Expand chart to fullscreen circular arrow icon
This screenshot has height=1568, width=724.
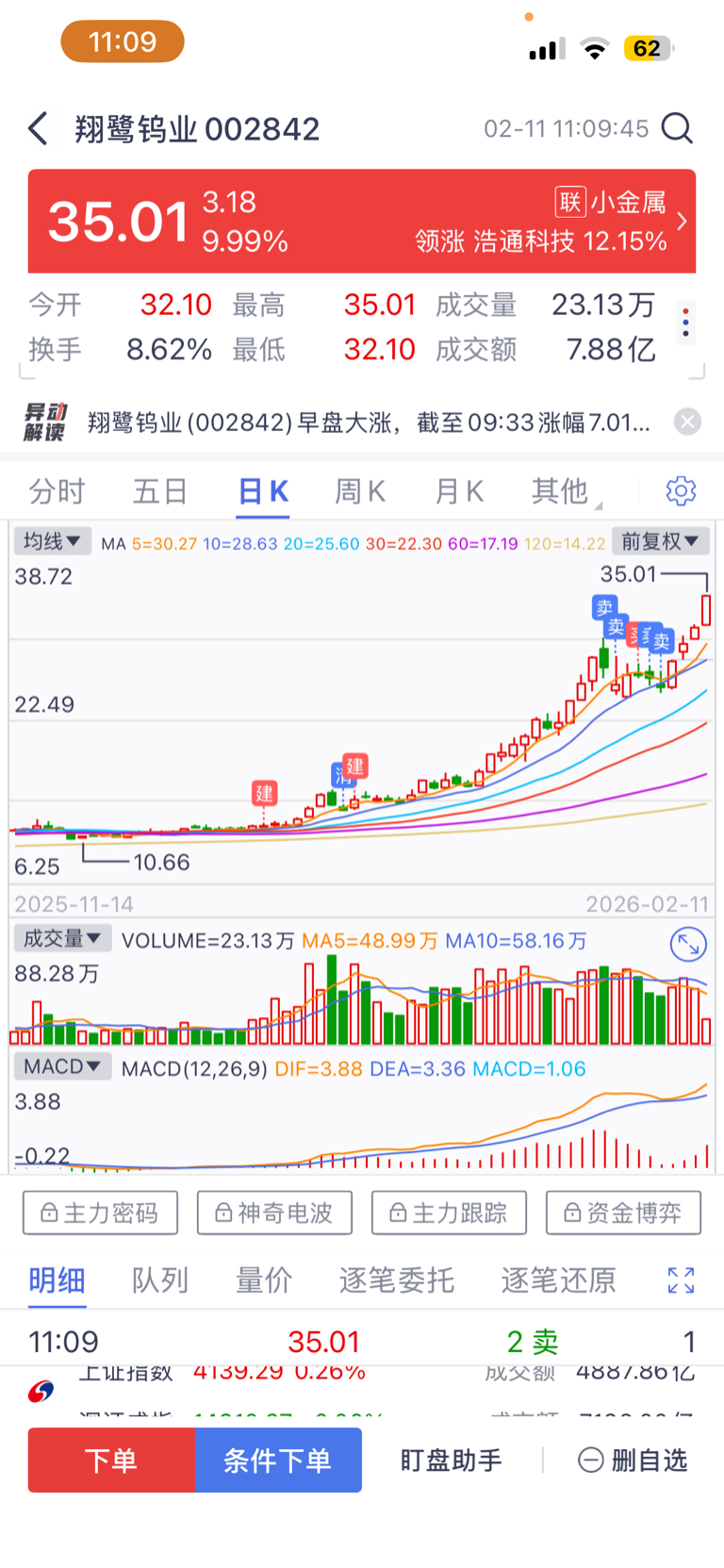coord(688,944)
